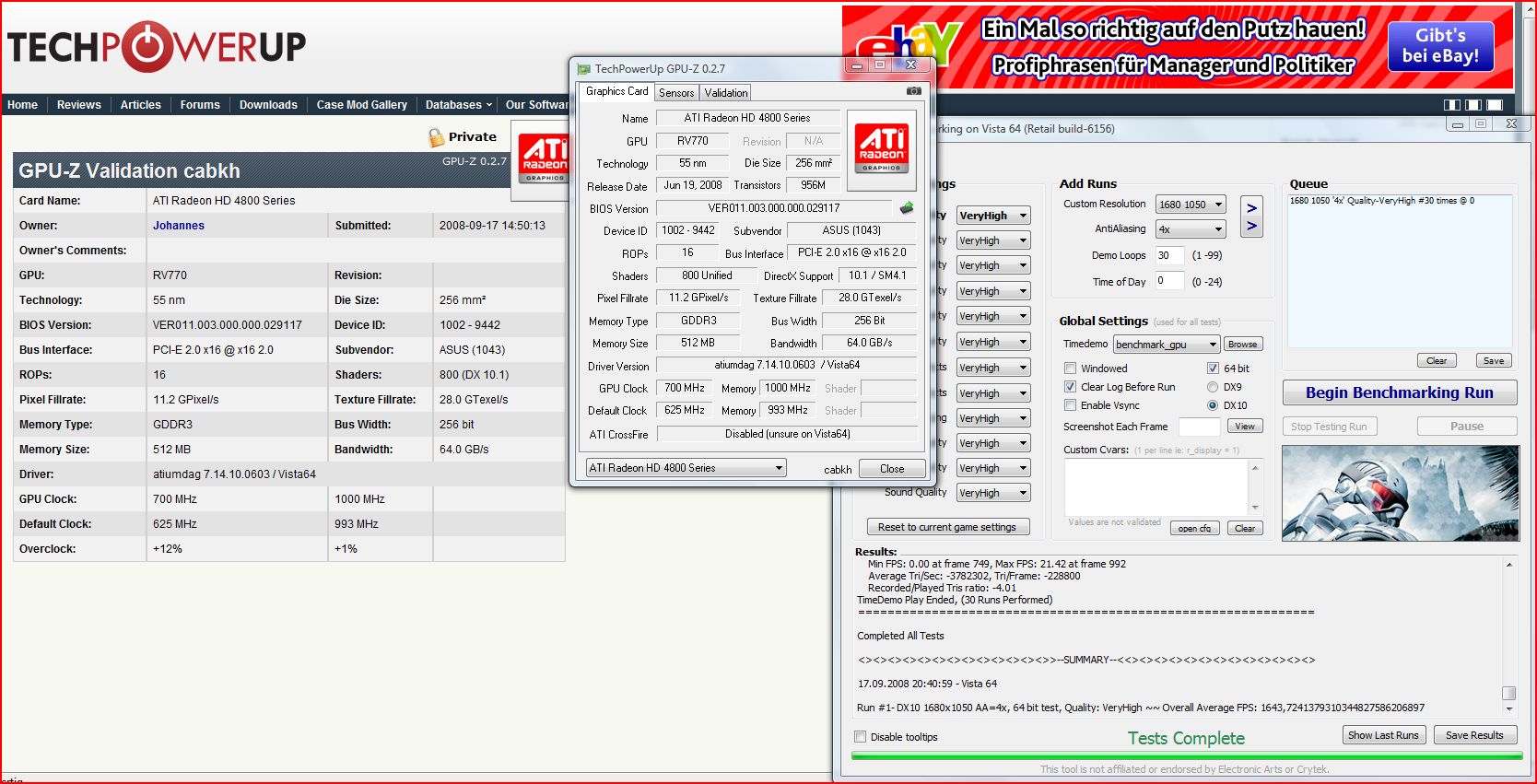This screenshot has width=1537, height=784.
Task: Toggle the Windowed checkbox
Action: coord(1070,369)
